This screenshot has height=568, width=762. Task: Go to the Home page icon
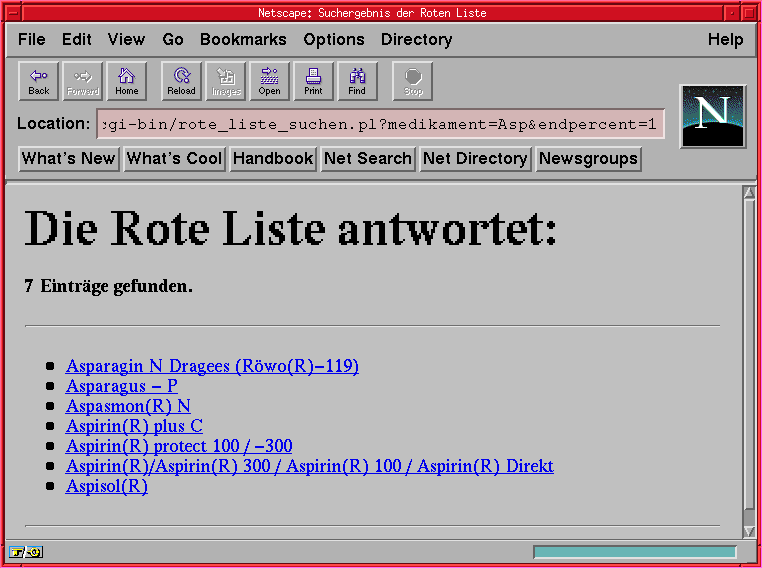[x=126, y=81]
